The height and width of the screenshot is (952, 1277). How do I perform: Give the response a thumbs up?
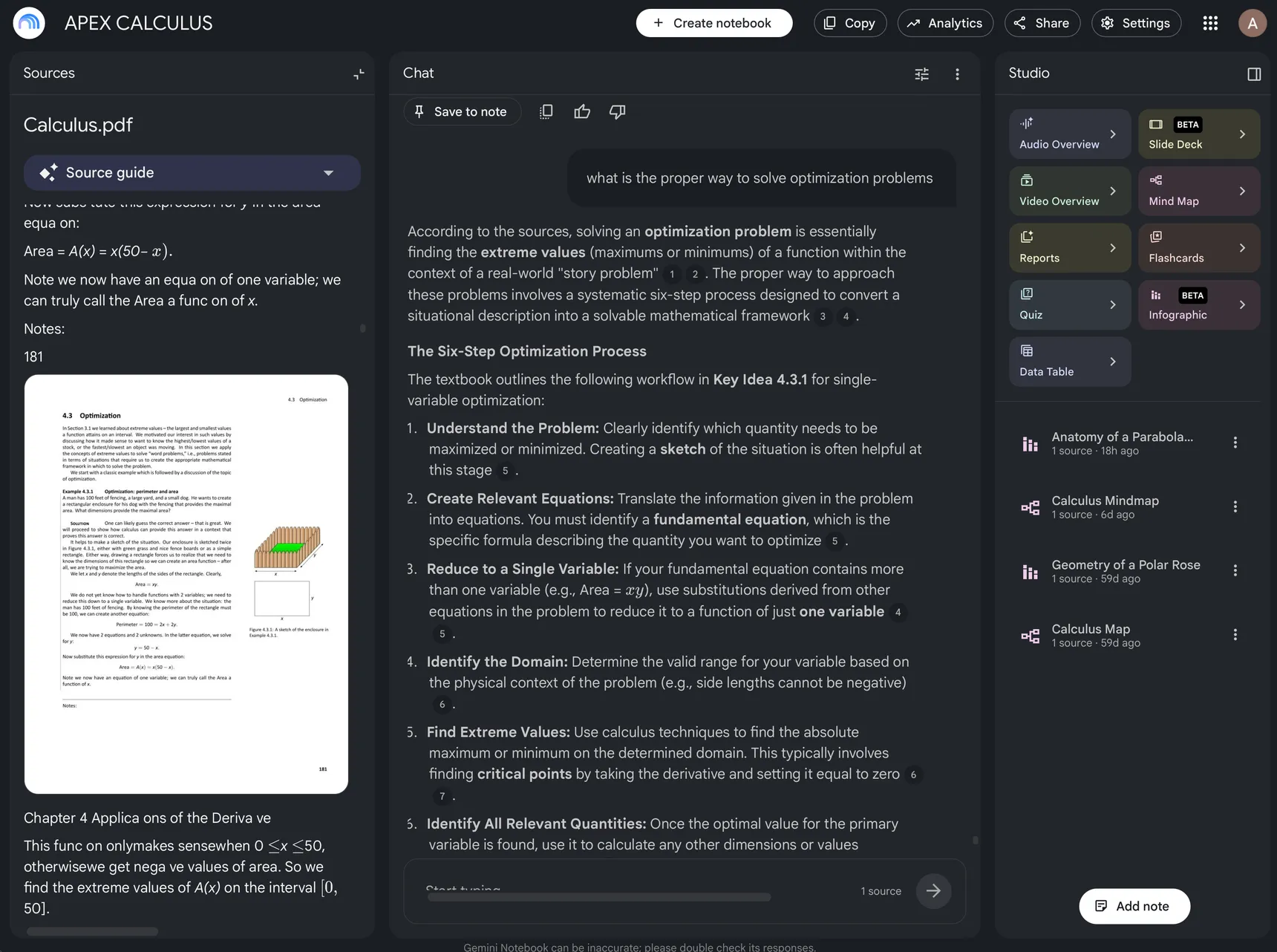click(x=582, y=111)
